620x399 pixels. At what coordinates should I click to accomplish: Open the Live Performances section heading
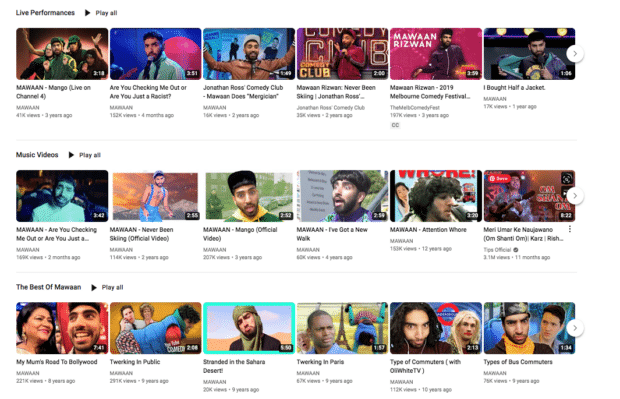45,13
